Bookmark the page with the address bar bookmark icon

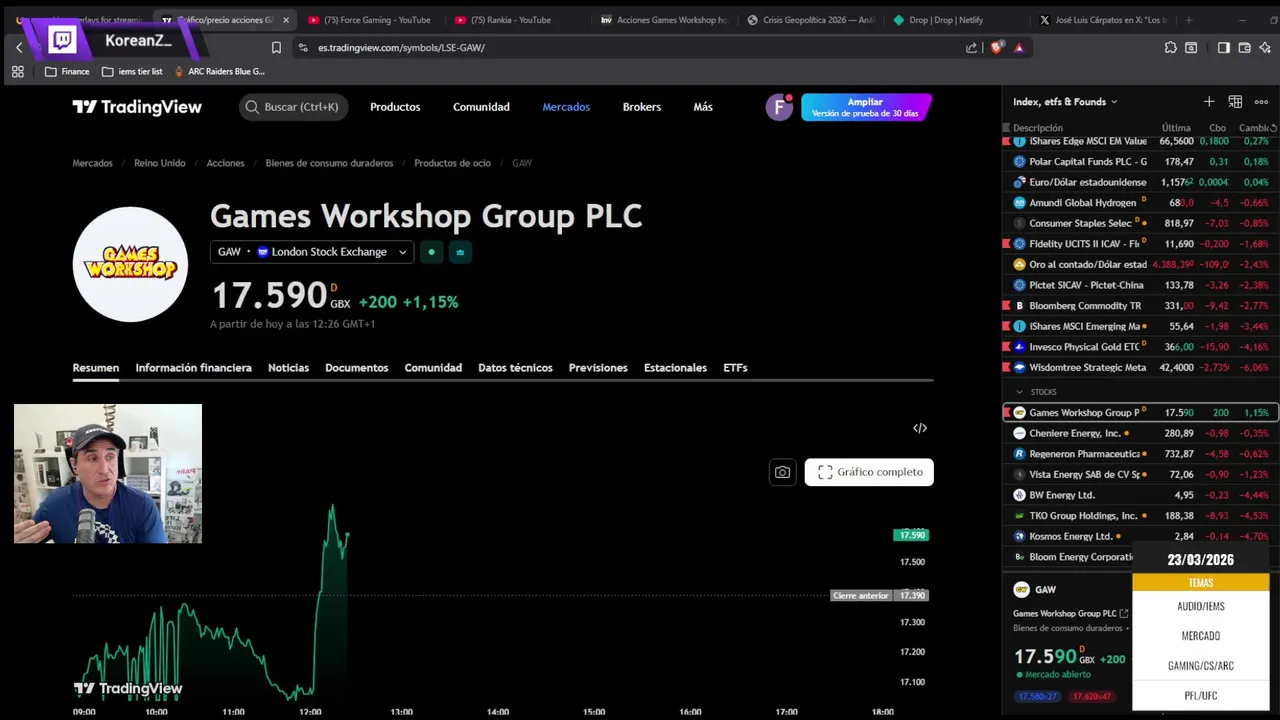point(276,47)
